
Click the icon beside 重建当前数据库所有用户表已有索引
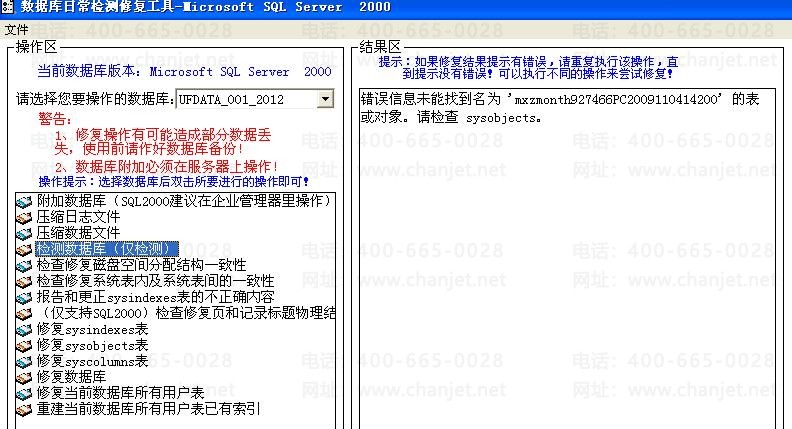tap(24, 410)
